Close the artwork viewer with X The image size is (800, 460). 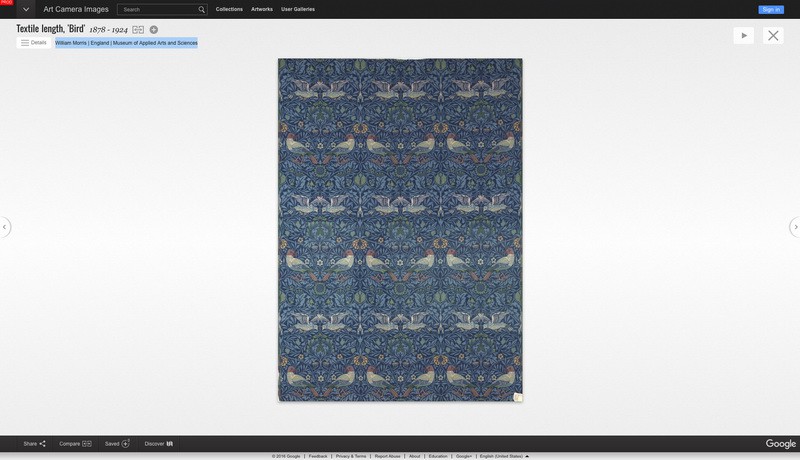[x=773, y=35]
